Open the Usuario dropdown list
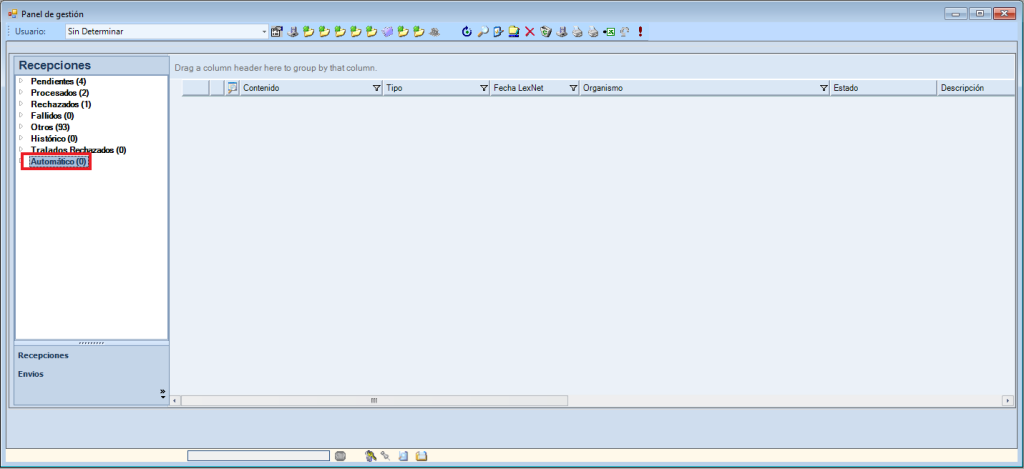The width and height of the screenshot is (1024, 469). [264, 32]
